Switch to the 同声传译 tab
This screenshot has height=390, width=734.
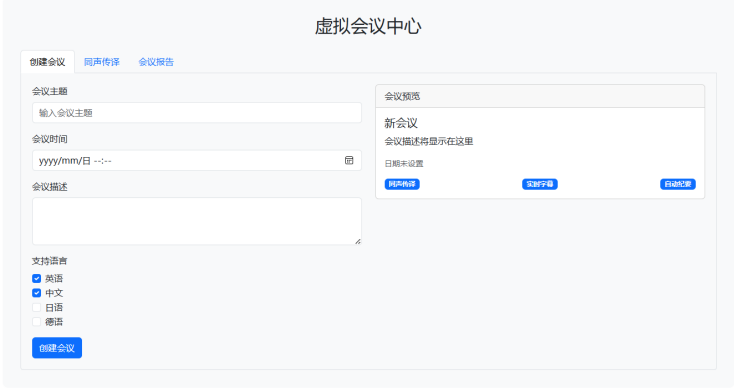102,62
